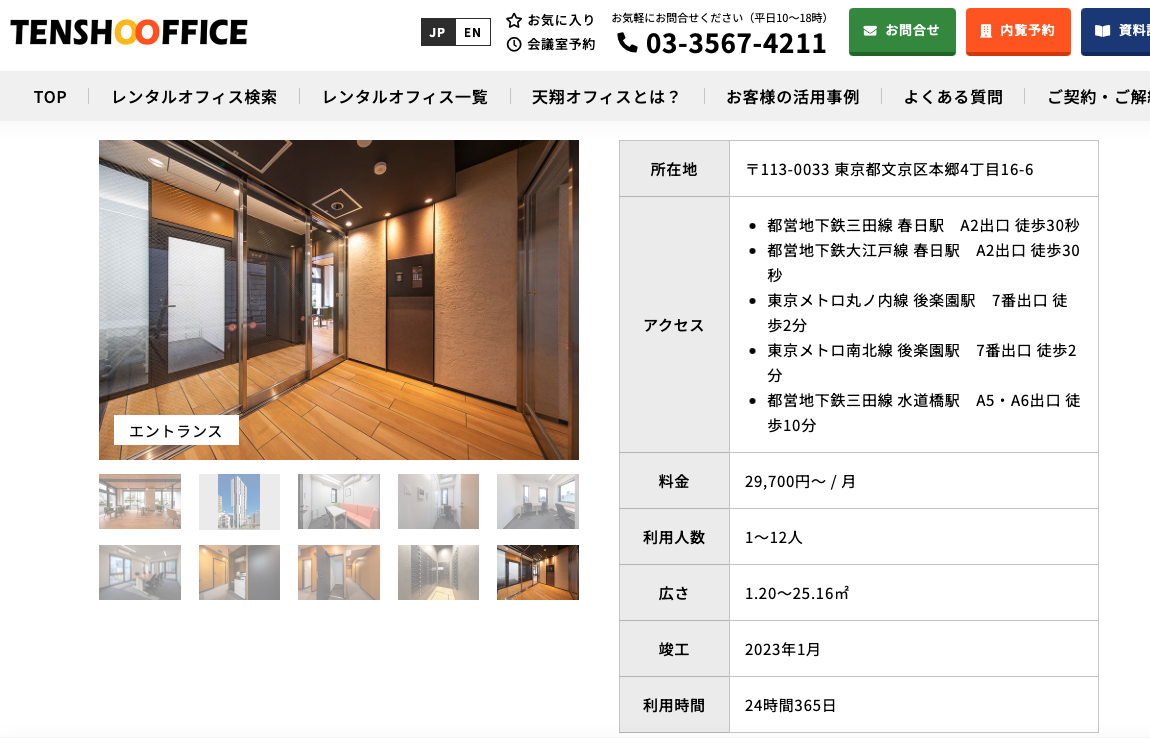Image resolution: width=1150 pixels, height=738 pixels.
Task: Click the book icon on the blue button
Action: click(x=1102, y=30)
